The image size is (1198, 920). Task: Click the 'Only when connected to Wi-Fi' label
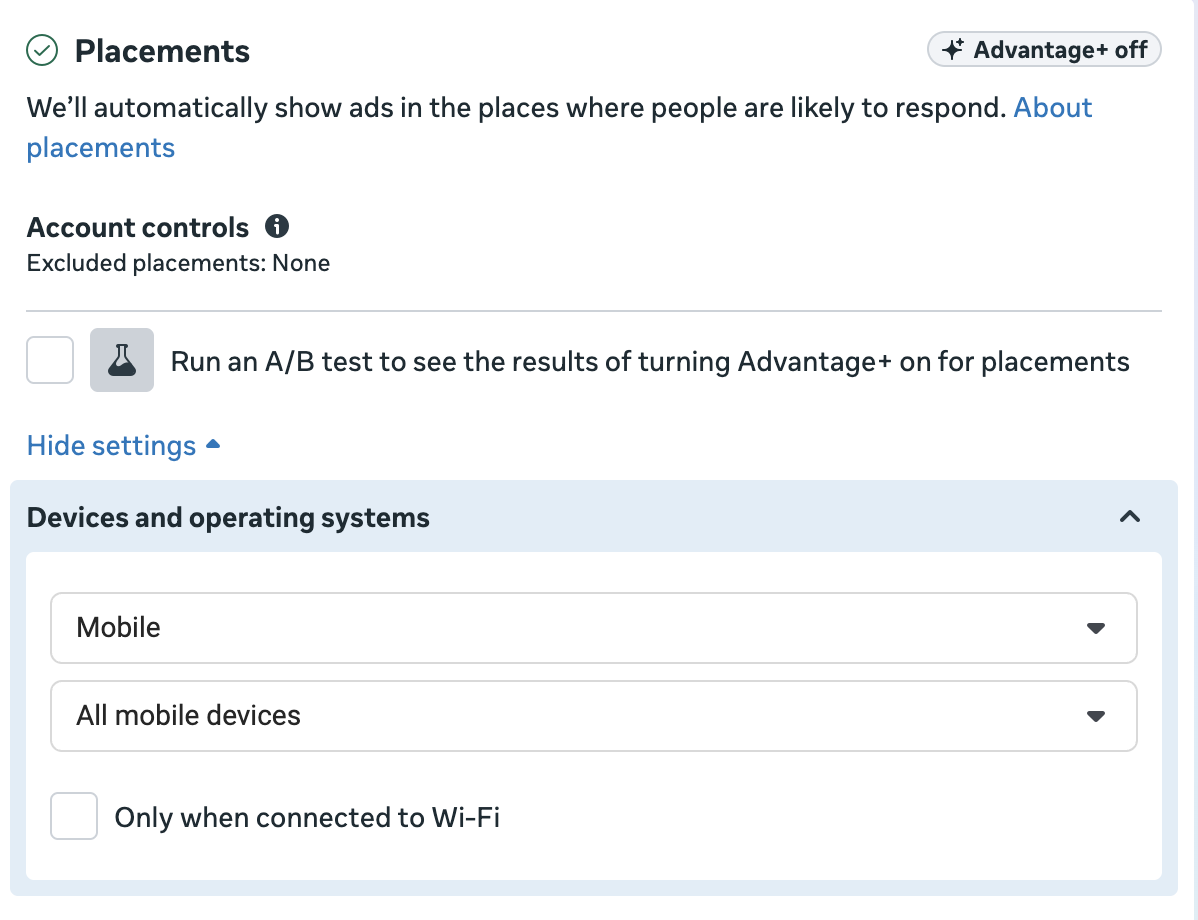tap(307, 818)
